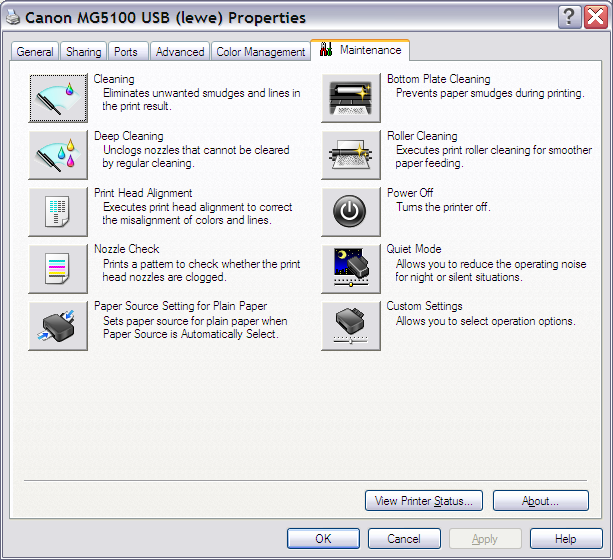Screen dimensions: 613x560
Task: Click the 'Deep Cleaning' heading text
Action: click(x=129, y=136)
